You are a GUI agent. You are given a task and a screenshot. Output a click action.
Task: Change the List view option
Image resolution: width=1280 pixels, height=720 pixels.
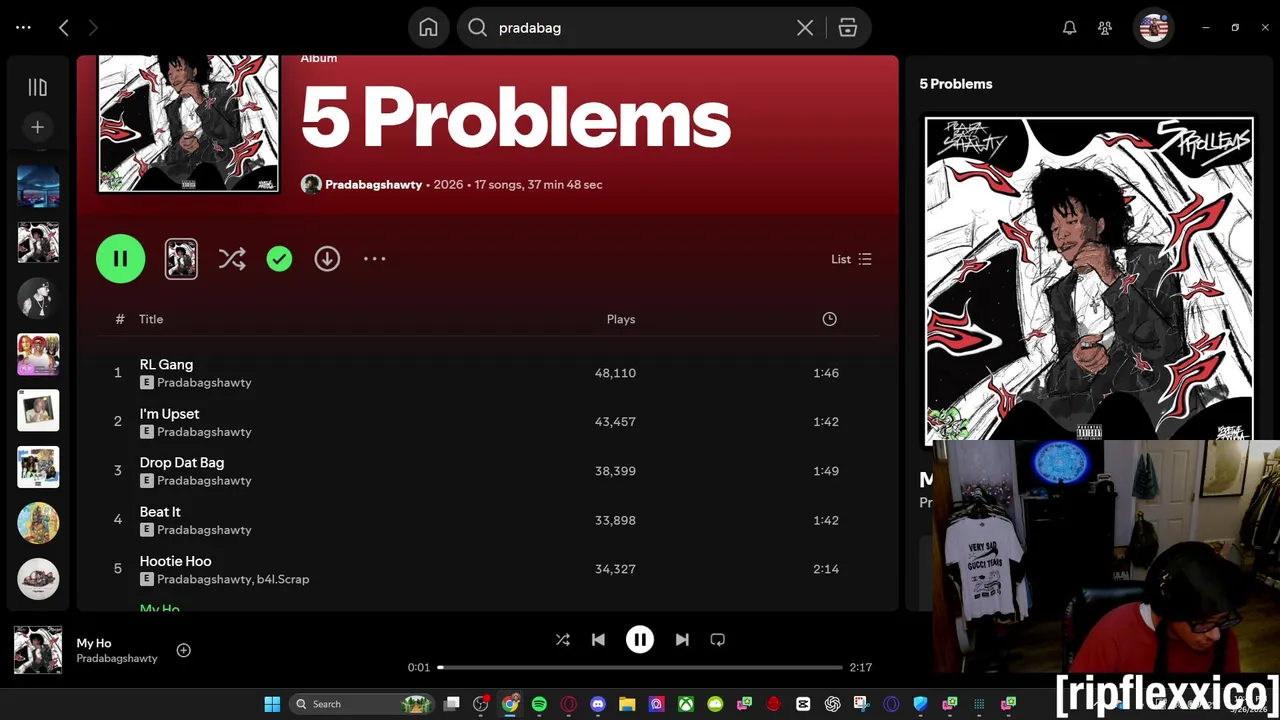pyautogui.click(x=851, y=259)
